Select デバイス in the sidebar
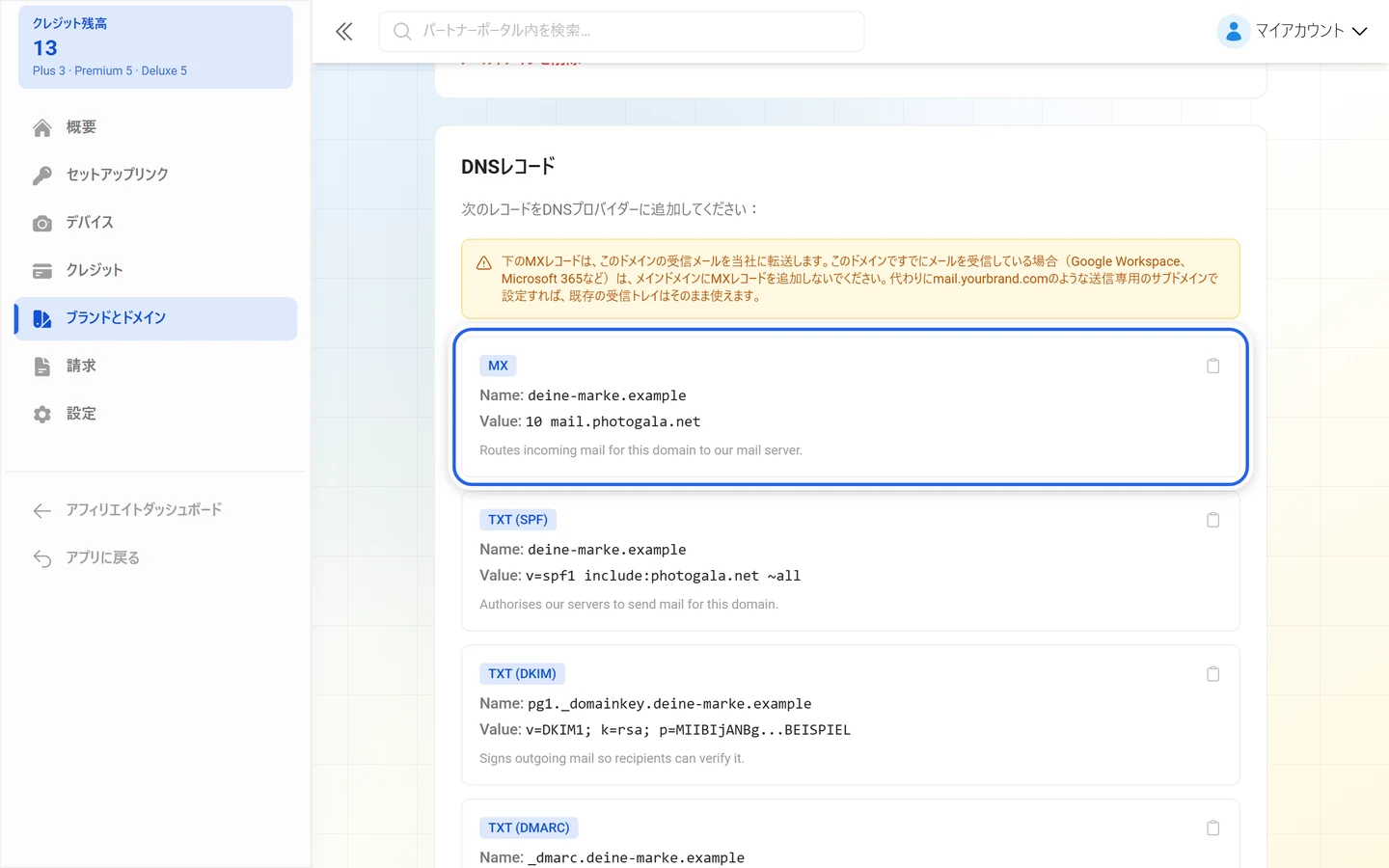1389x868 pixels. pyautogui.click(x=155, y=223)
